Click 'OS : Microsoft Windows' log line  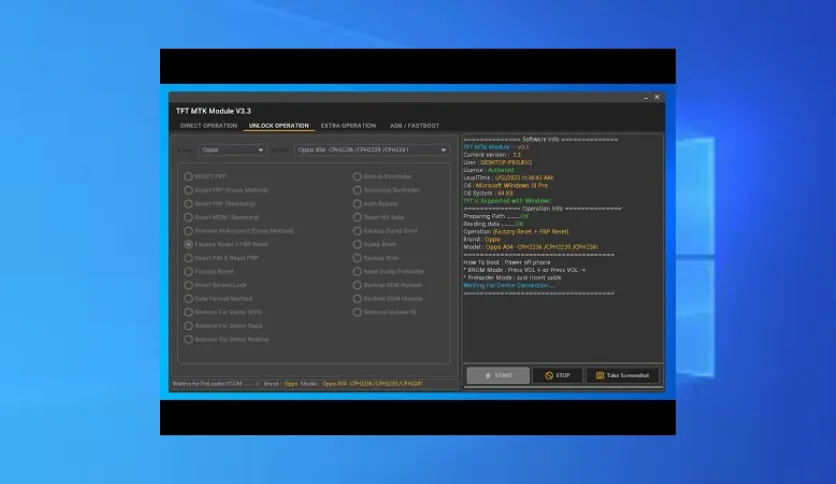505,185
